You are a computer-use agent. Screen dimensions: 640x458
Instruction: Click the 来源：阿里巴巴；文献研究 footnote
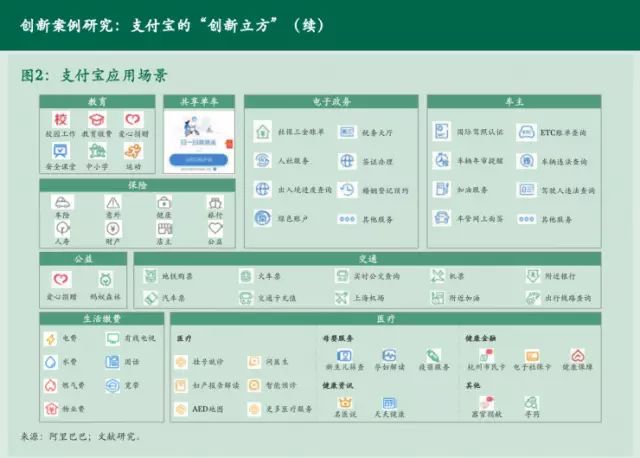[80, 436]
